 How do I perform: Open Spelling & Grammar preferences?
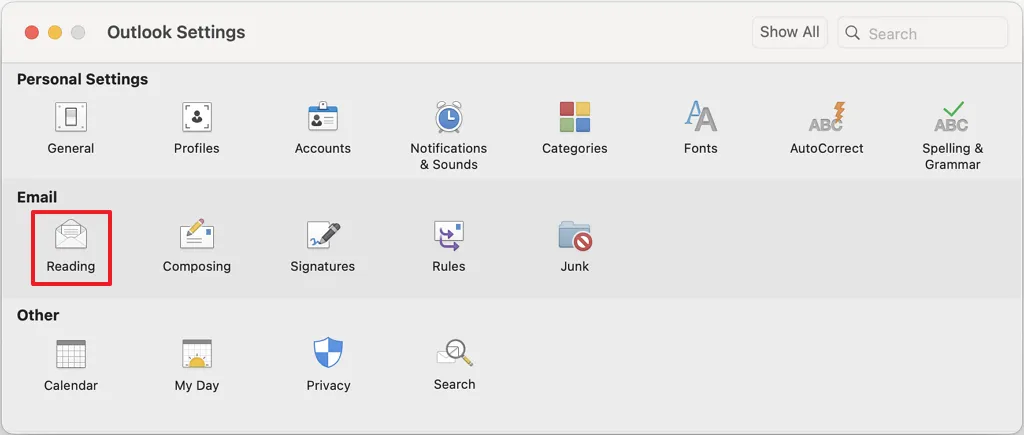click(952, 119)
